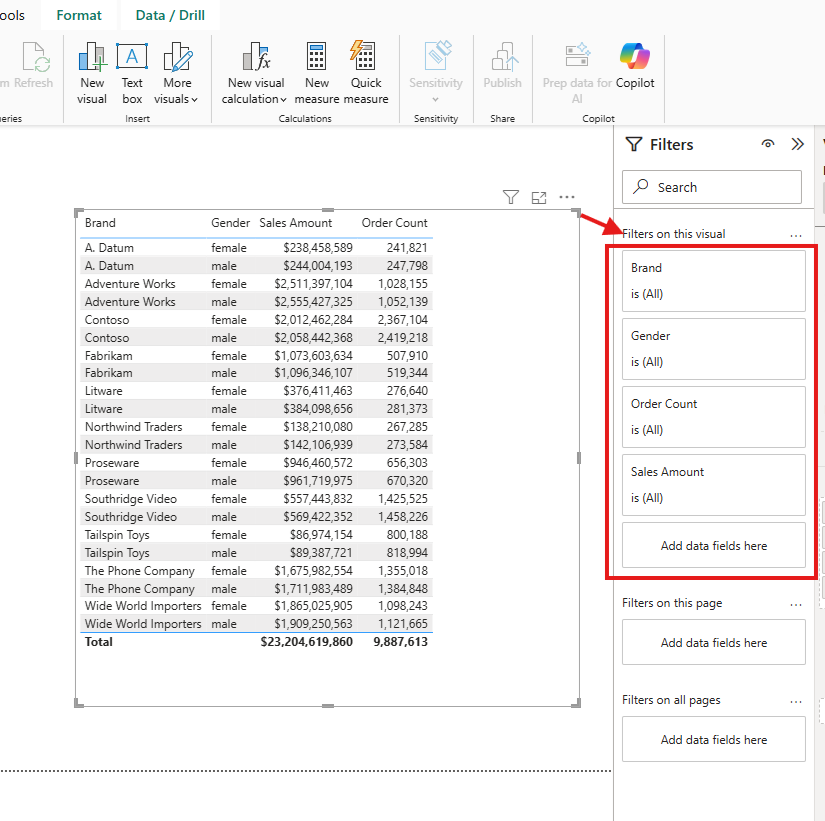Click Tailspin Toys female amount $86,974,154
The height and width of the screenshot is (821, 825).
click(x=321, y=535)
